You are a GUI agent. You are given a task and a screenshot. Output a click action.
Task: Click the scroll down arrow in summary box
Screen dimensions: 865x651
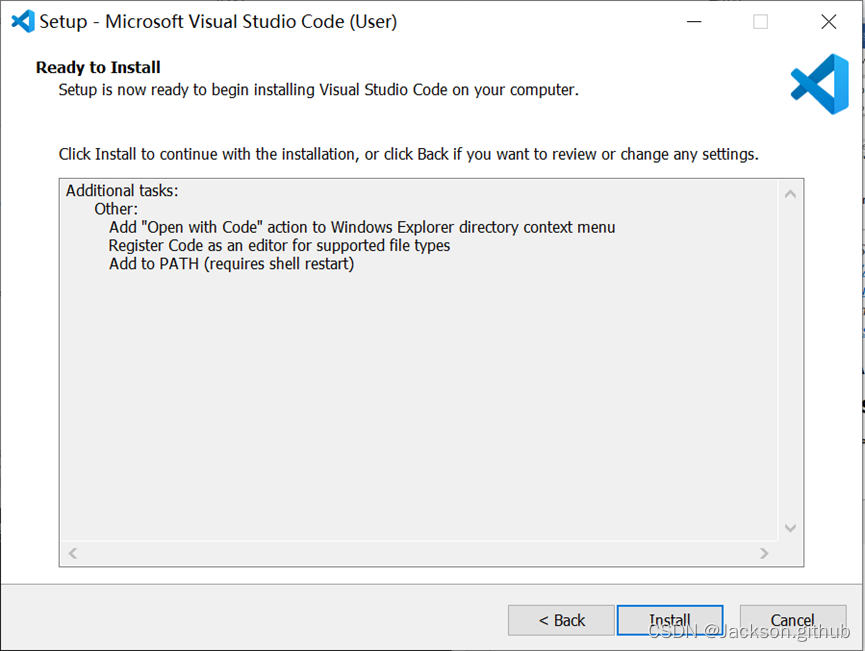(x=790, y=527)
